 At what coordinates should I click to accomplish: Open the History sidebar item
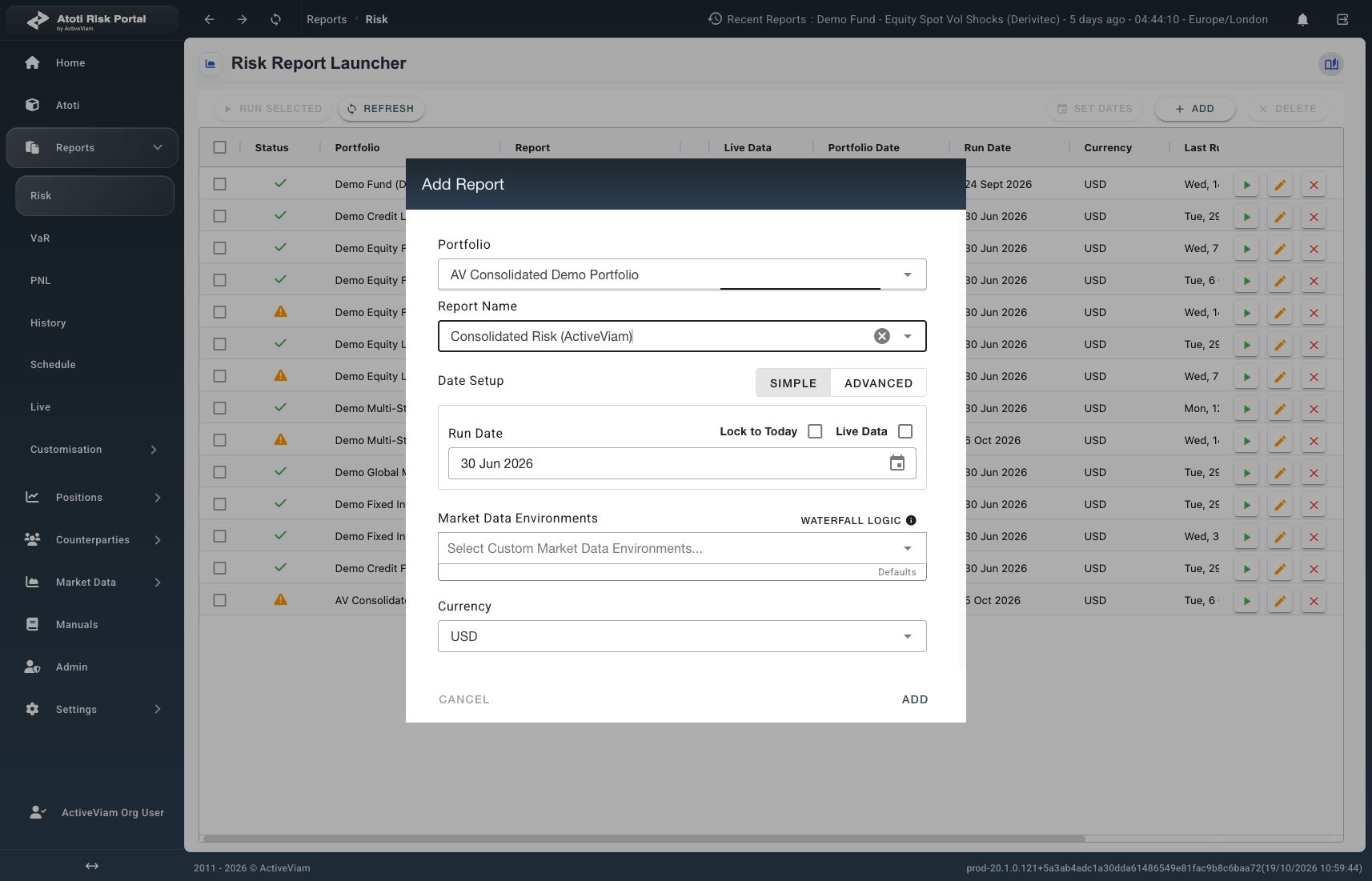click(48, 322)
